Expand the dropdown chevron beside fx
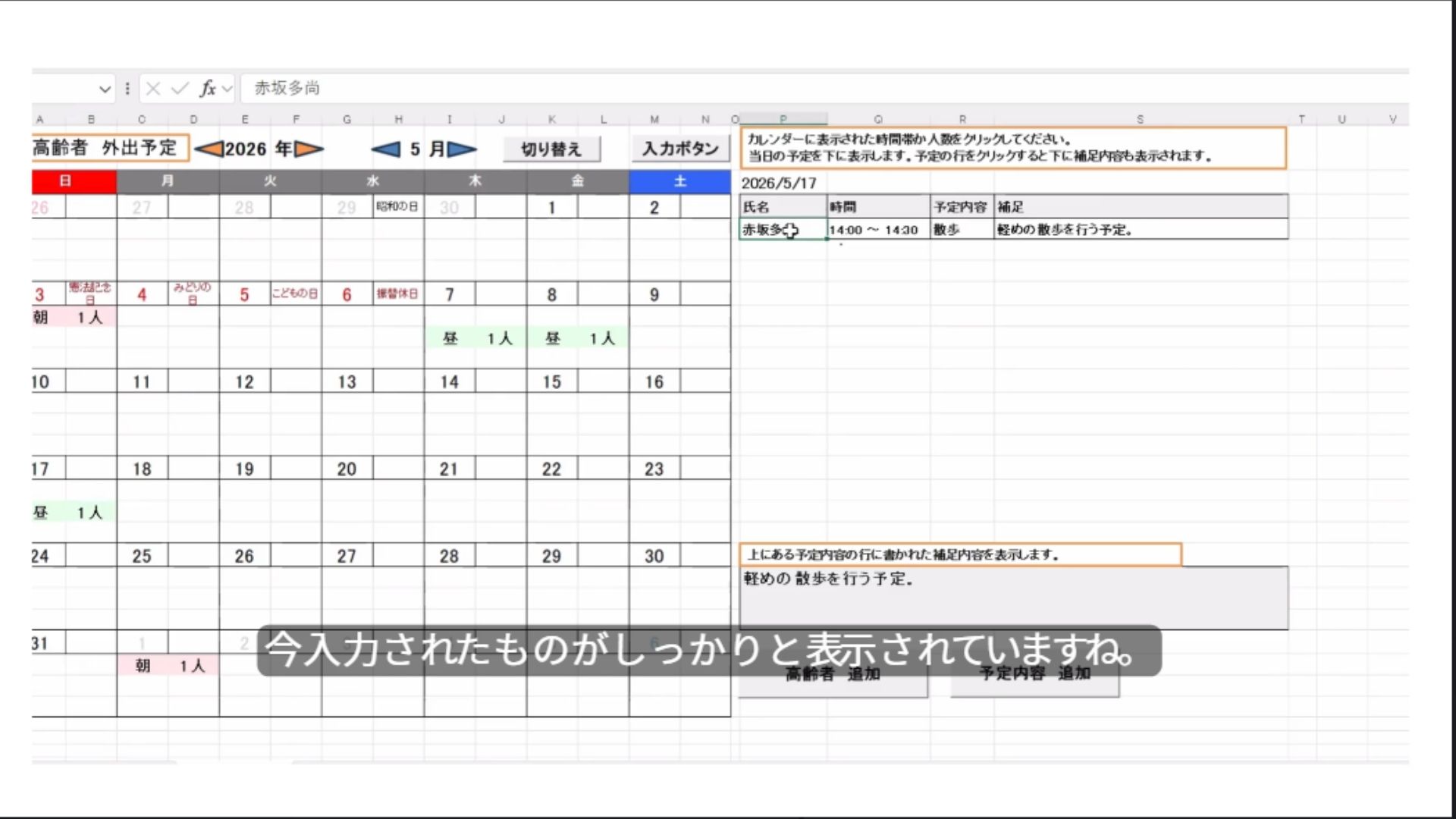 tap(227, 89)
